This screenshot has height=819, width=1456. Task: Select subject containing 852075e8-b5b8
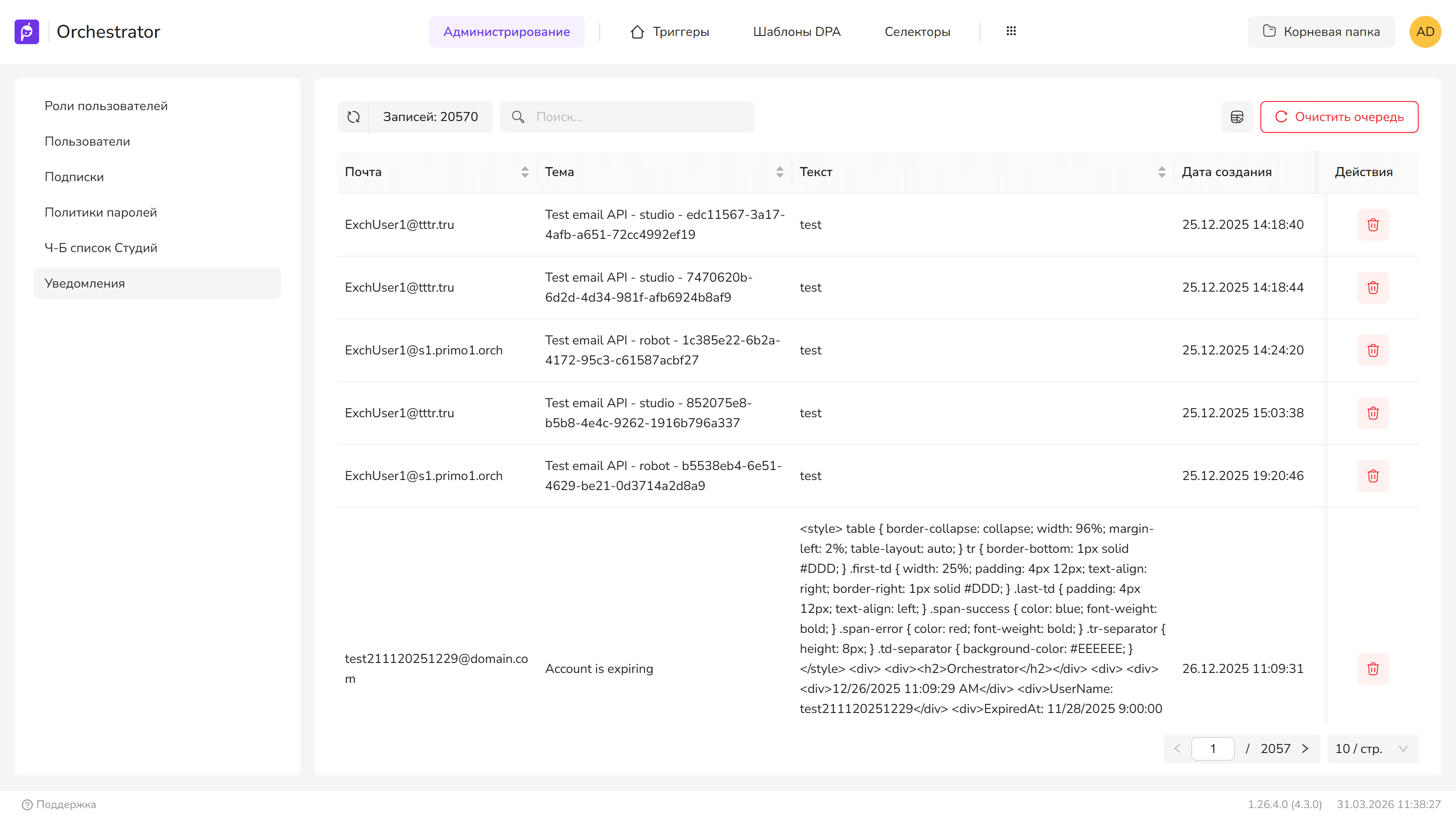click(648, 413)
